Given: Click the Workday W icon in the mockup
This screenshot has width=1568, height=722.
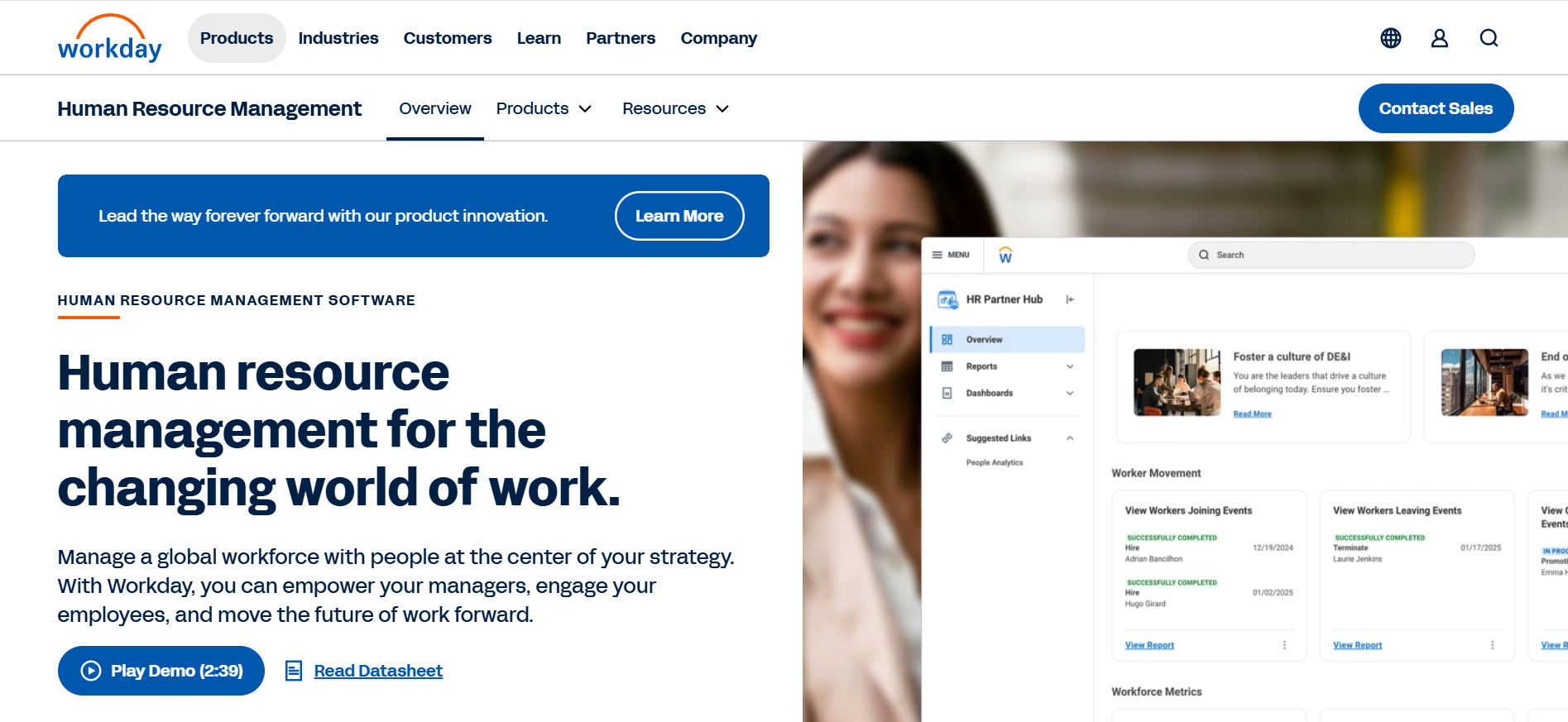Looking at the screenshot, I should click(x=1005, y=255).
